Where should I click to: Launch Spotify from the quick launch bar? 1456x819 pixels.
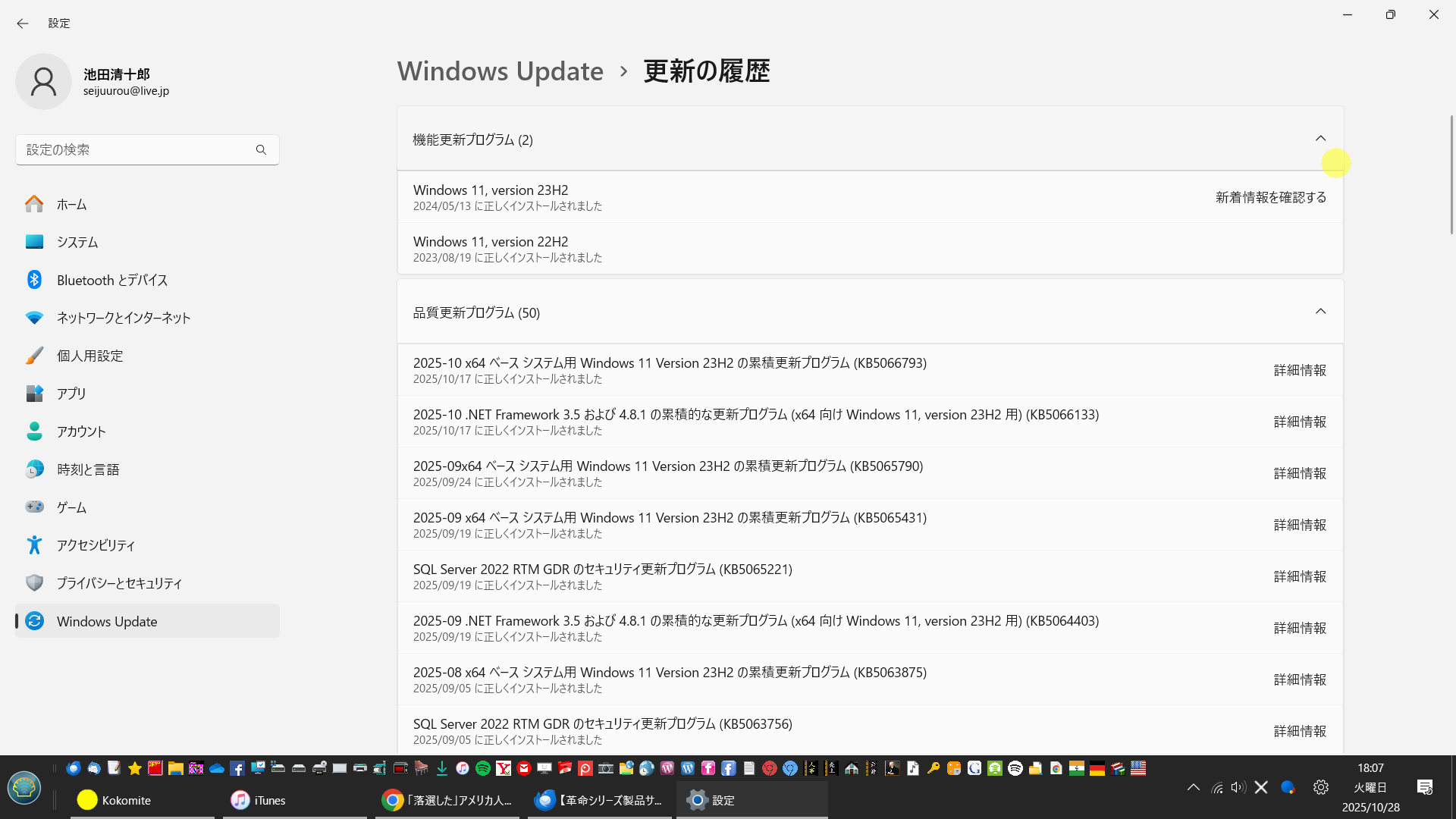pos(483,768)
